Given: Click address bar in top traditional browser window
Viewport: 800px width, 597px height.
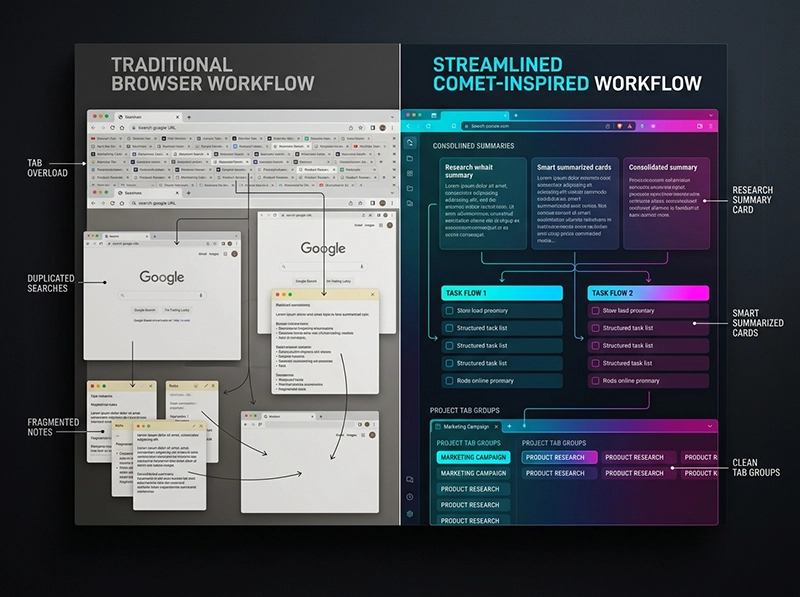Looking at the screenshot, I should [247, 128].
